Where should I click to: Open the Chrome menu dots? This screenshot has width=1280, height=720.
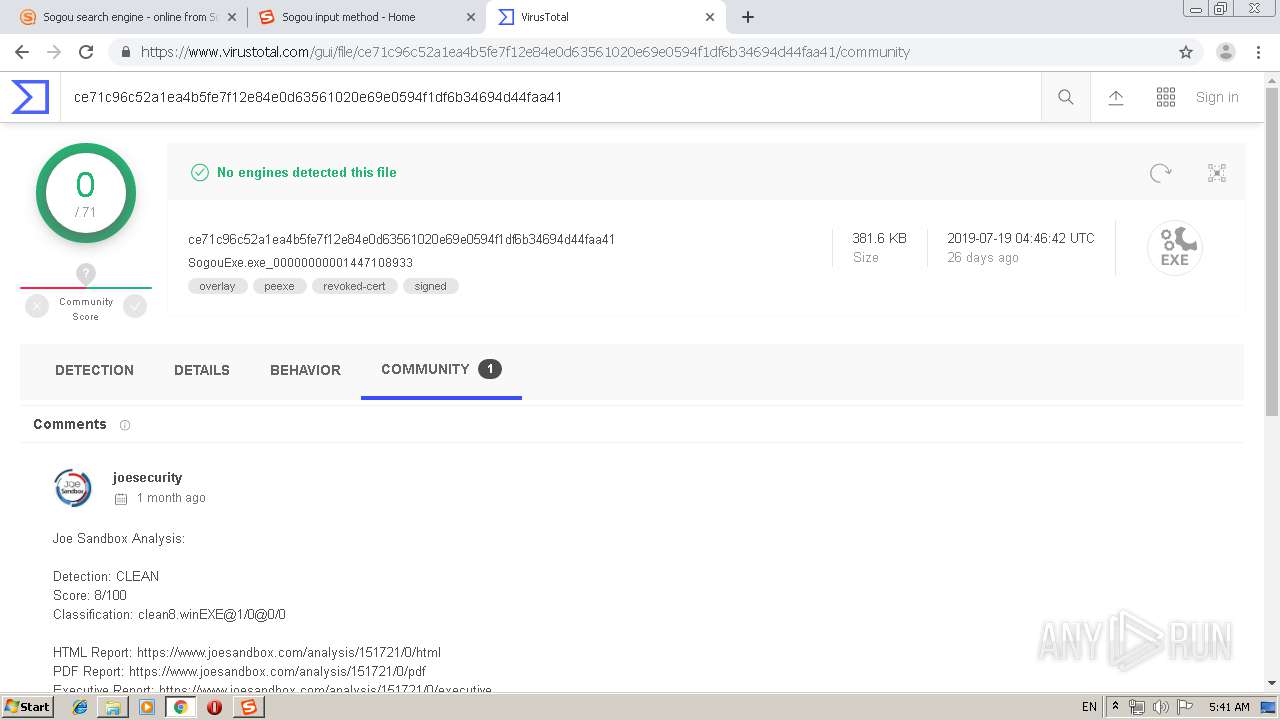coord(1258,52)
